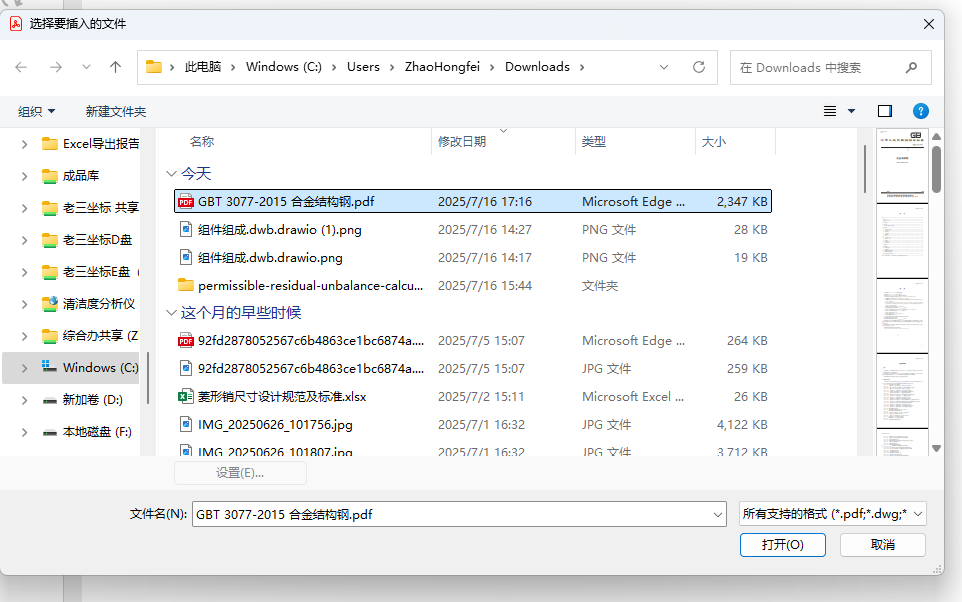The width and height of the screenshot is (962, 602).
Task: Click the Excel icon of 菱形销尺寸设计规范 file
Action: coord(184,396)
